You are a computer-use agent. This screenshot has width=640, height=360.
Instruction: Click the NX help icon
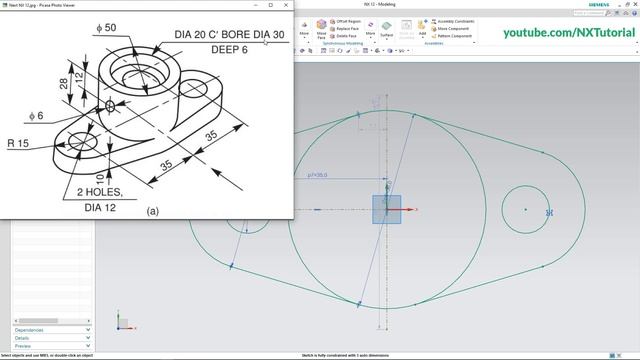click(634, 13)
